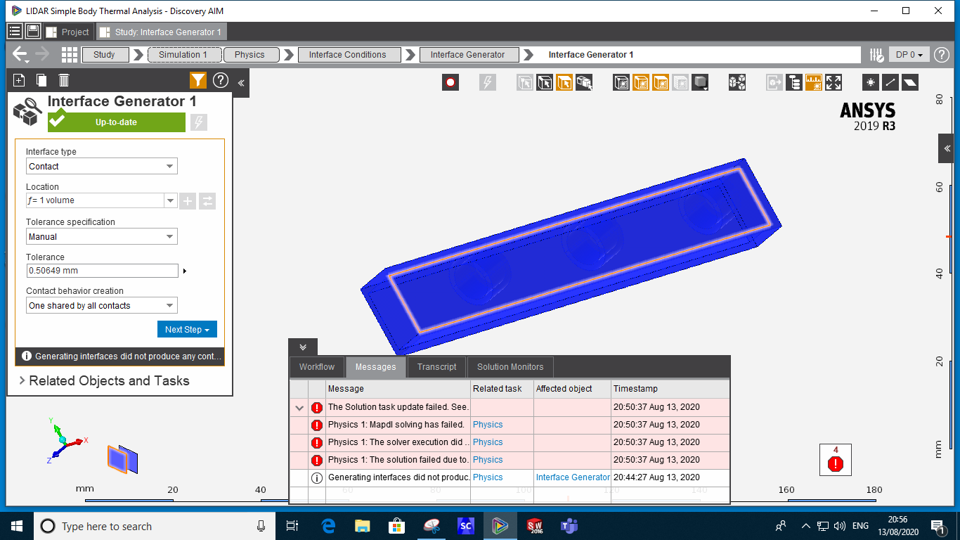Image resolution: width=960 pixels, height=540 pixels.
Task: Expand the right side panel arrow
Action: [947, 148]
